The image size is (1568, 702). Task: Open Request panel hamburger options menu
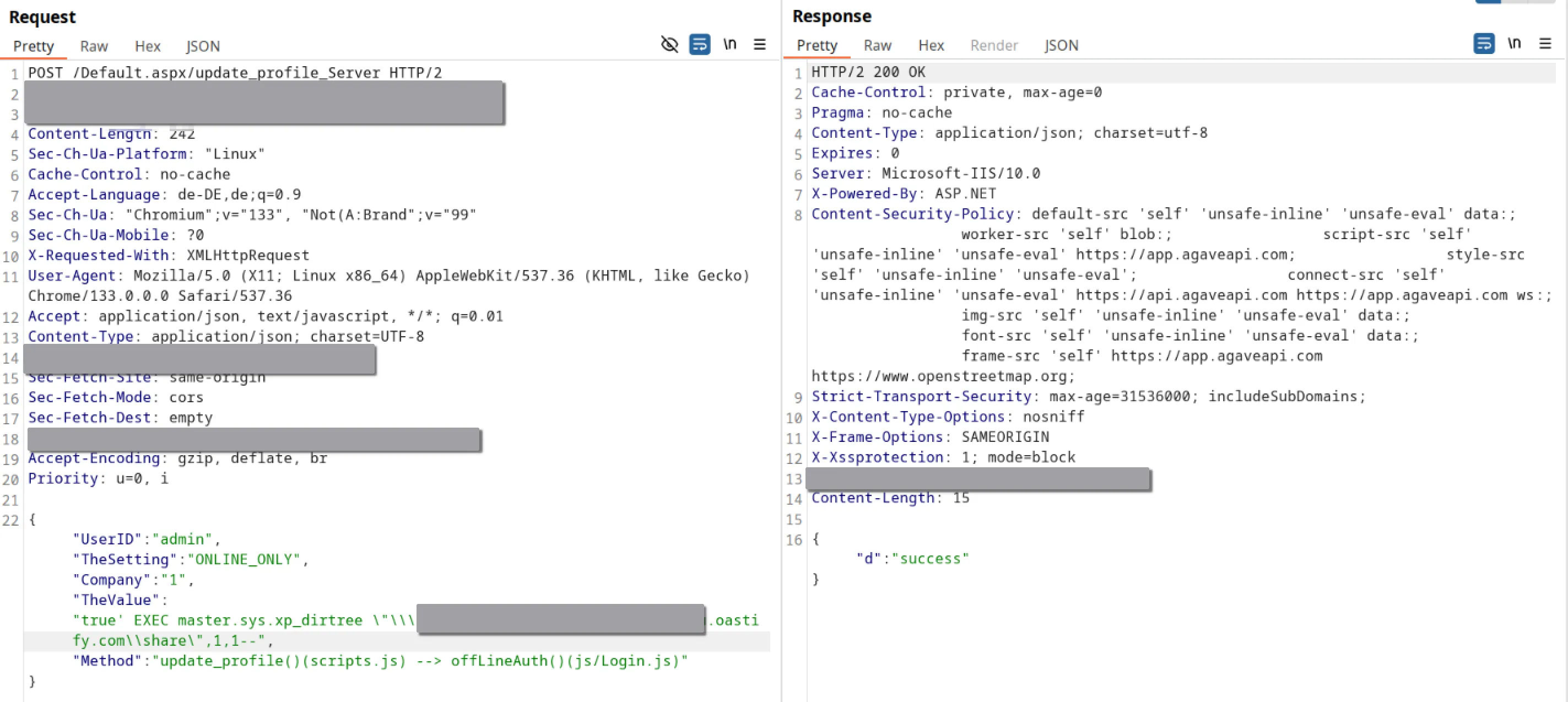pyautogui.click(x=759, y=44)
